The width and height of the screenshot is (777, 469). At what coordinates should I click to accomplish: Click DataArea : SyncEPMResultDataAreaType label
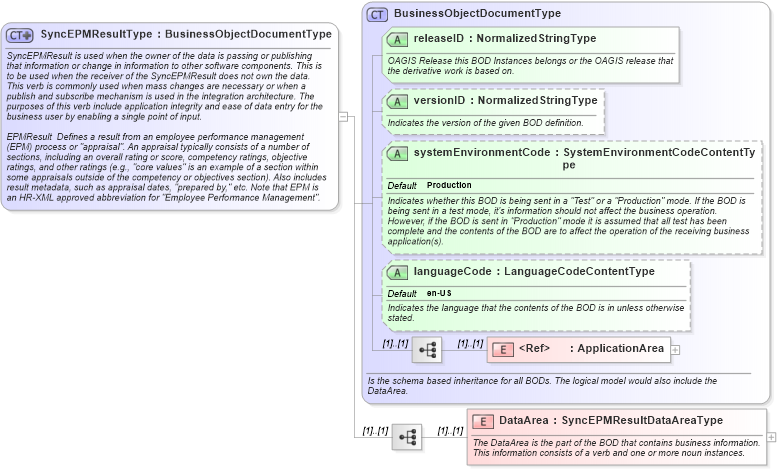[x=610, y=420]
